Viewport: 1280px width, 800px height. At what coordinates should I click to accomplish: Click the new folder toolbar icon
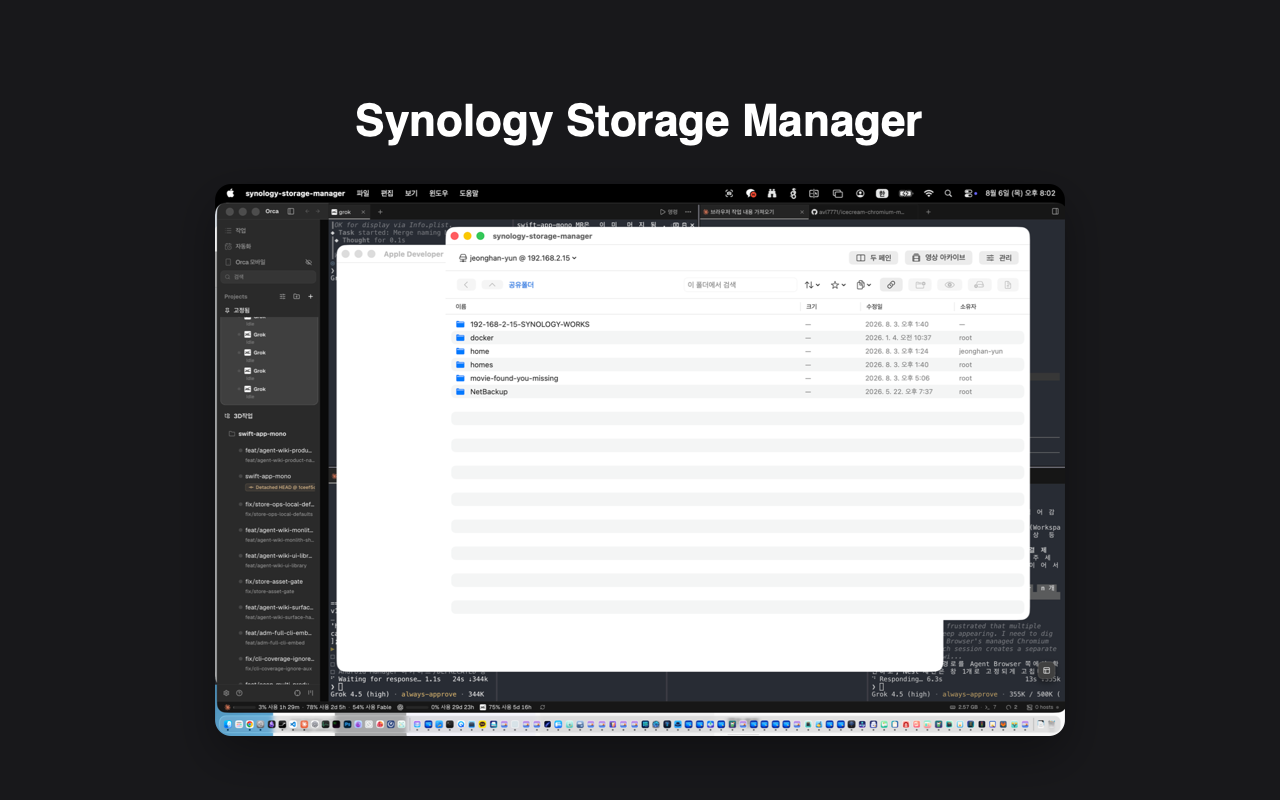coord(920,285)
